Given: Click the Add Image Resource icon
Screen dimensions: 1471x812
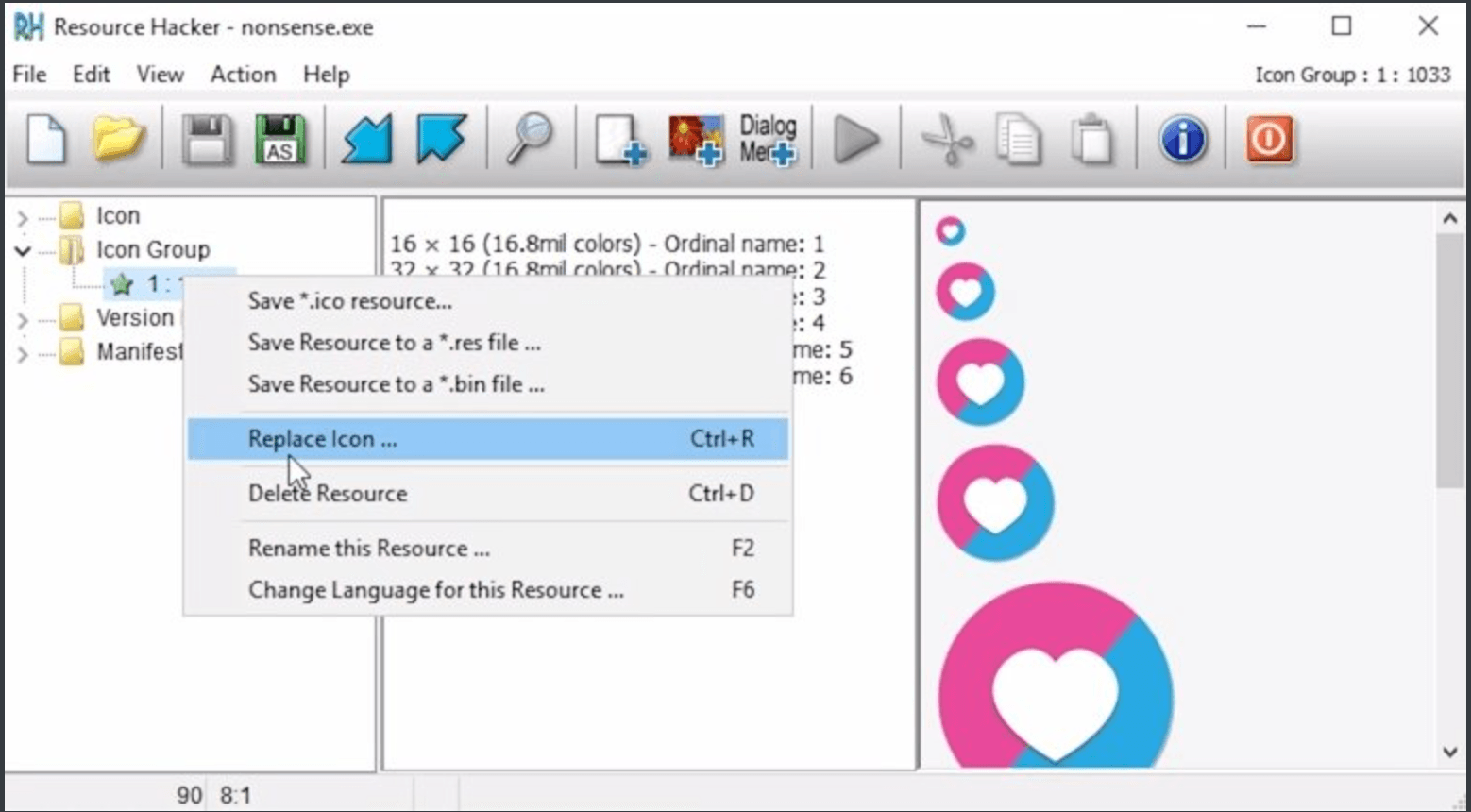Looking at the screenshot, I should tap(696, 140).
